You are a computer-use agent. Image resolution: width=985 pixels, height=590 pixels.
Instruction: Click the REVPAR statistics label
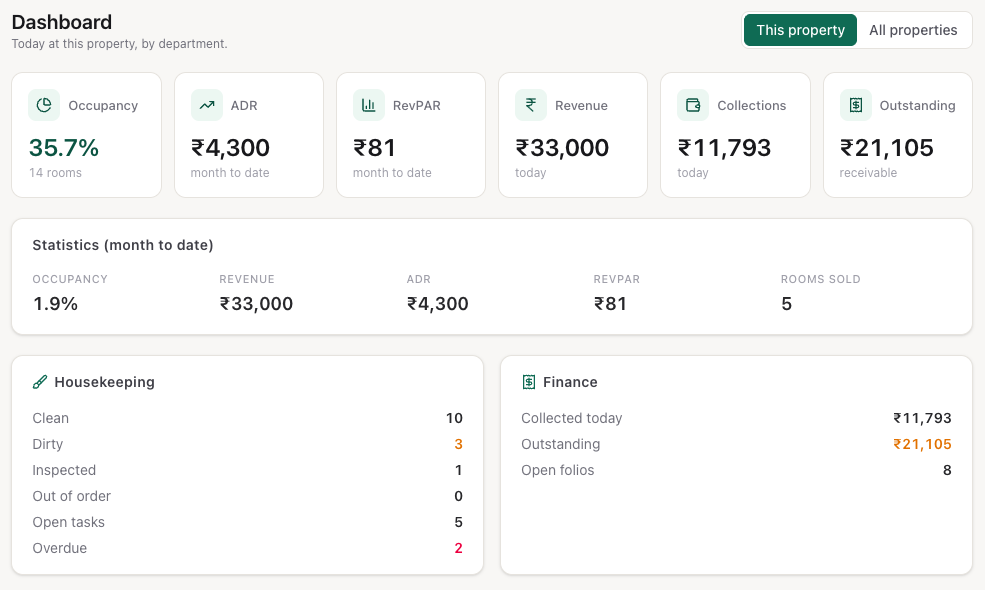616,279
